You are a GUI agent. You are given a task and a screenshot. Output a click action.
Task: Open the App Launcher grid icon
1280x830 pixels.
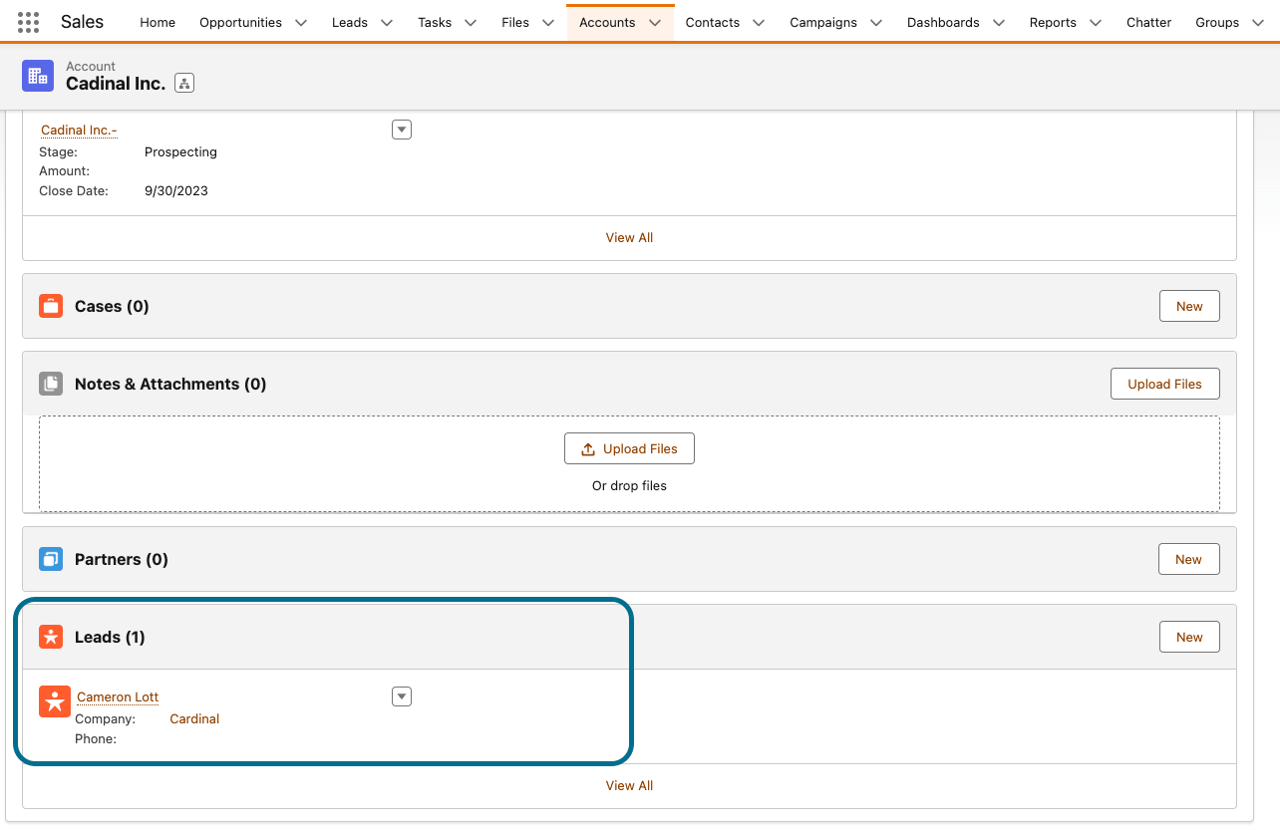pyautogui.click(x=28, y=22)
